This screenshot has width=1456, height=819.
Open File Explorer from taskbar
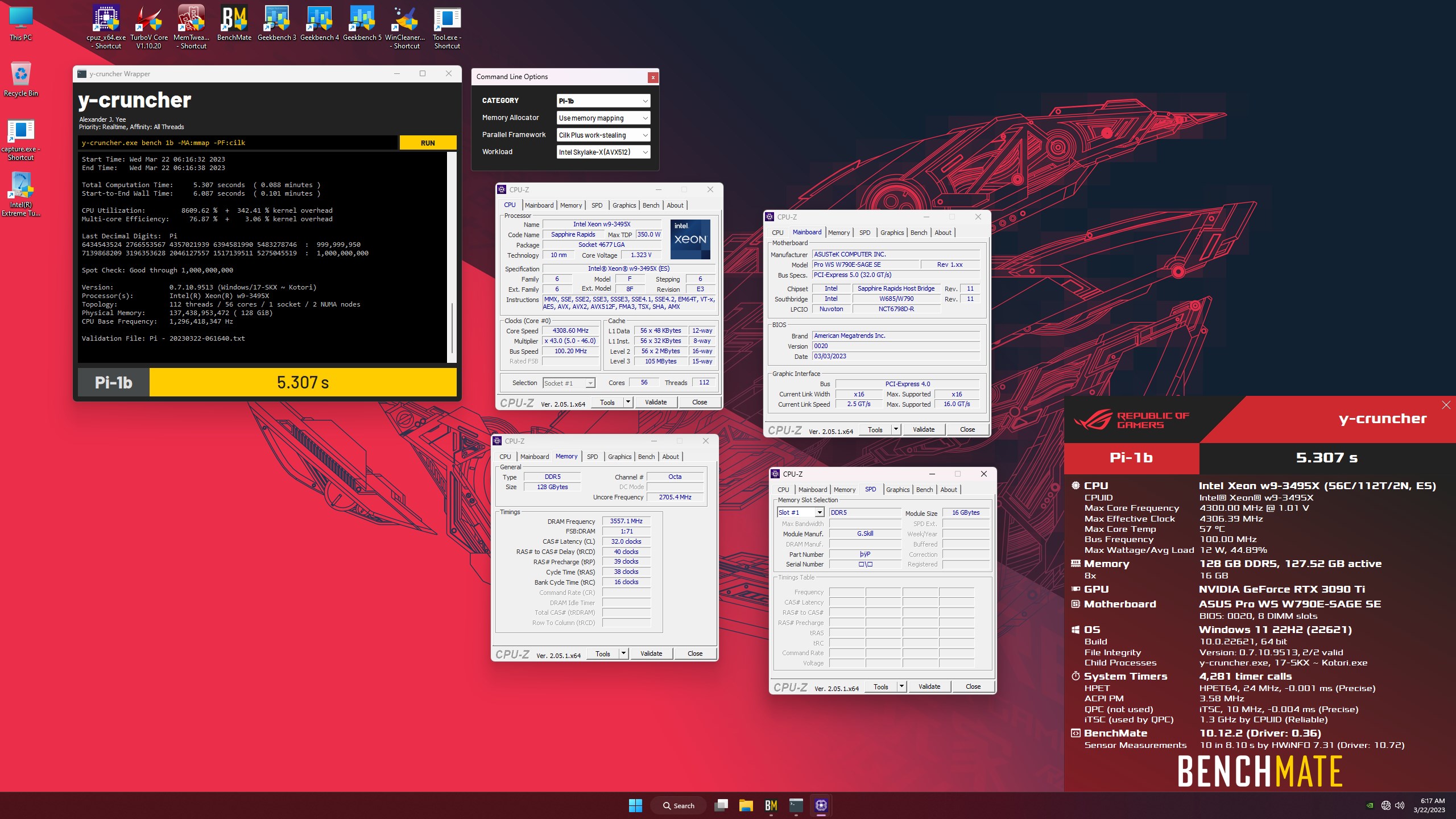[746, 805]
